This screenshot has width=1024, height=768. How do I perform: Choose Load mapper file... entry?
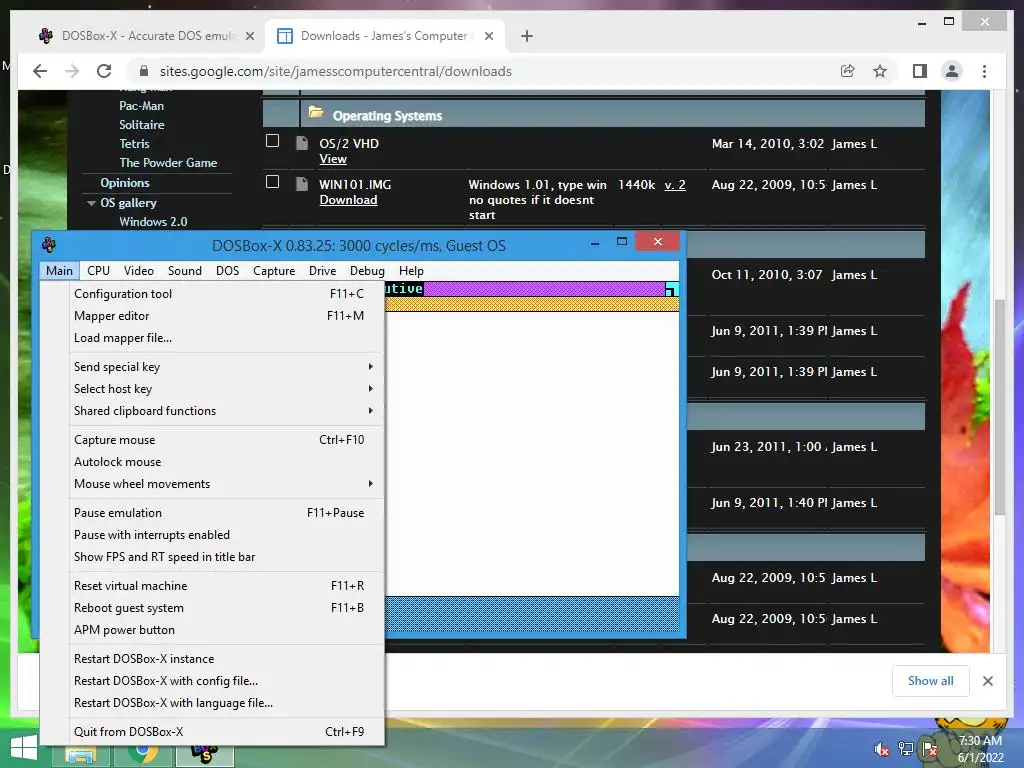[x=227, y=338]
